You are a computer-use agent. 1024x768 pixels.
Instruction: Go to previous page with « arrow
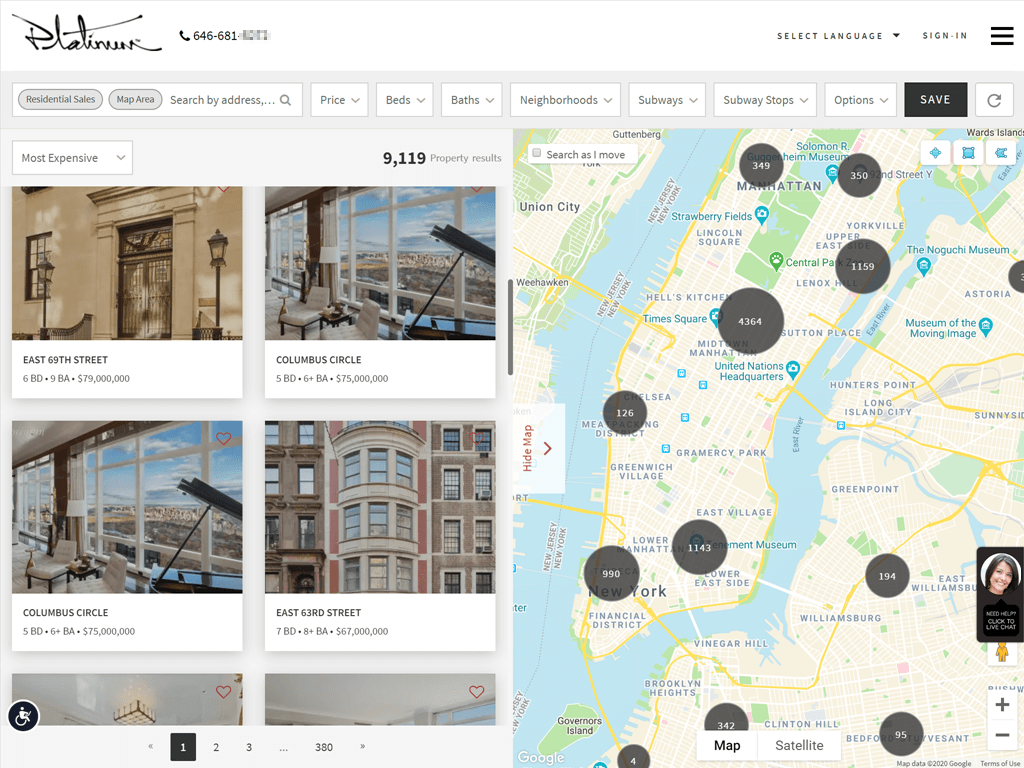150,746
